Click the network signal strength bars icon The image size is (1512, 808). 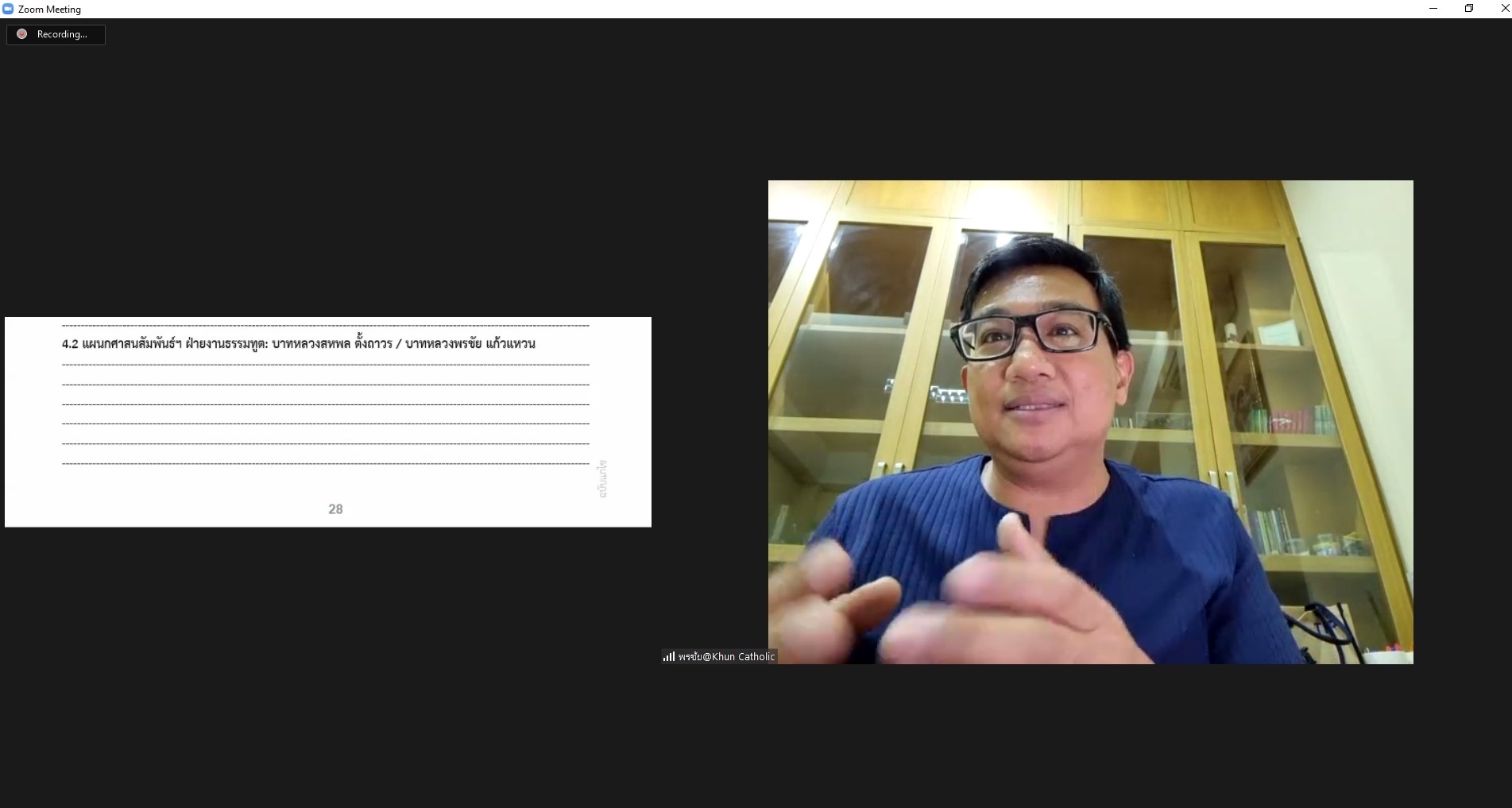pos(669,656)
